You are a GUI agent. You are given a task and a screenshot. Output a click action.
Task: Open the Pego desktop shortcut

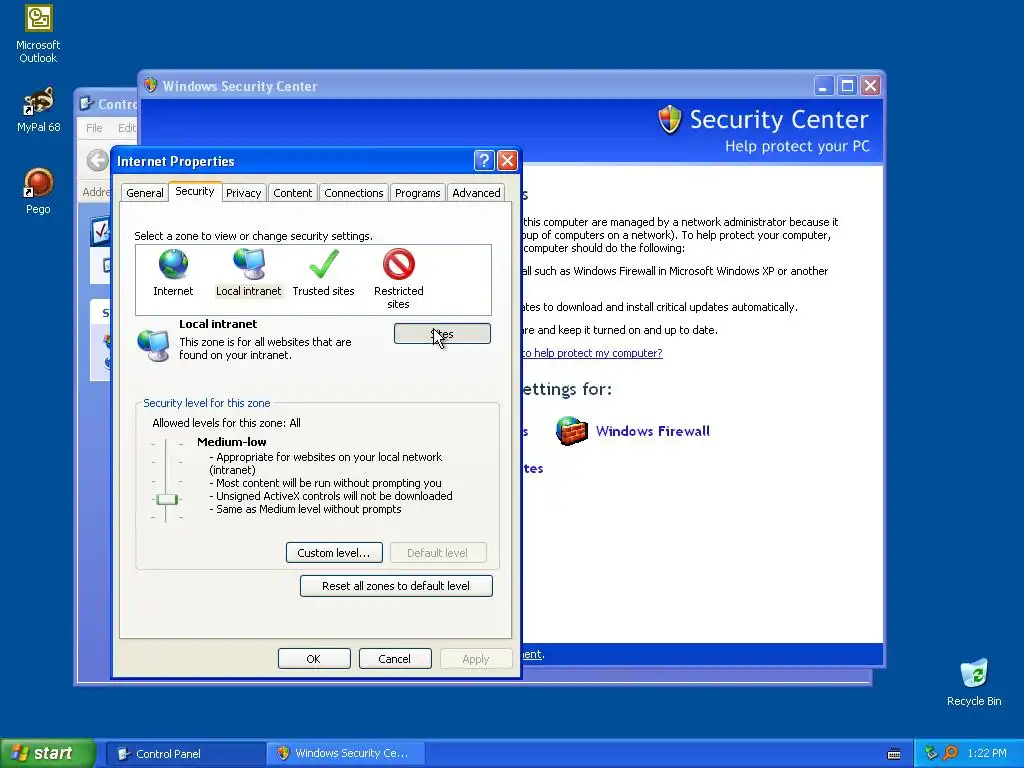[38, 183]
